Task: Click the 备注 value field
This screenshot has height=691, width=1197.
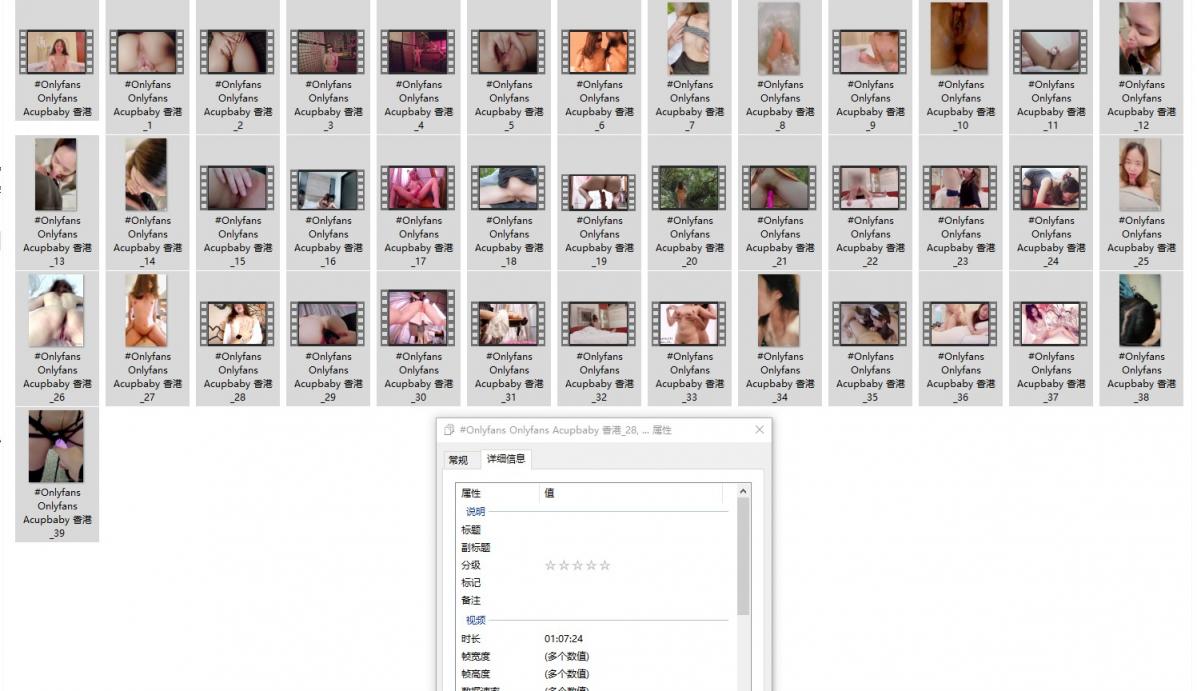Action: 630,601
